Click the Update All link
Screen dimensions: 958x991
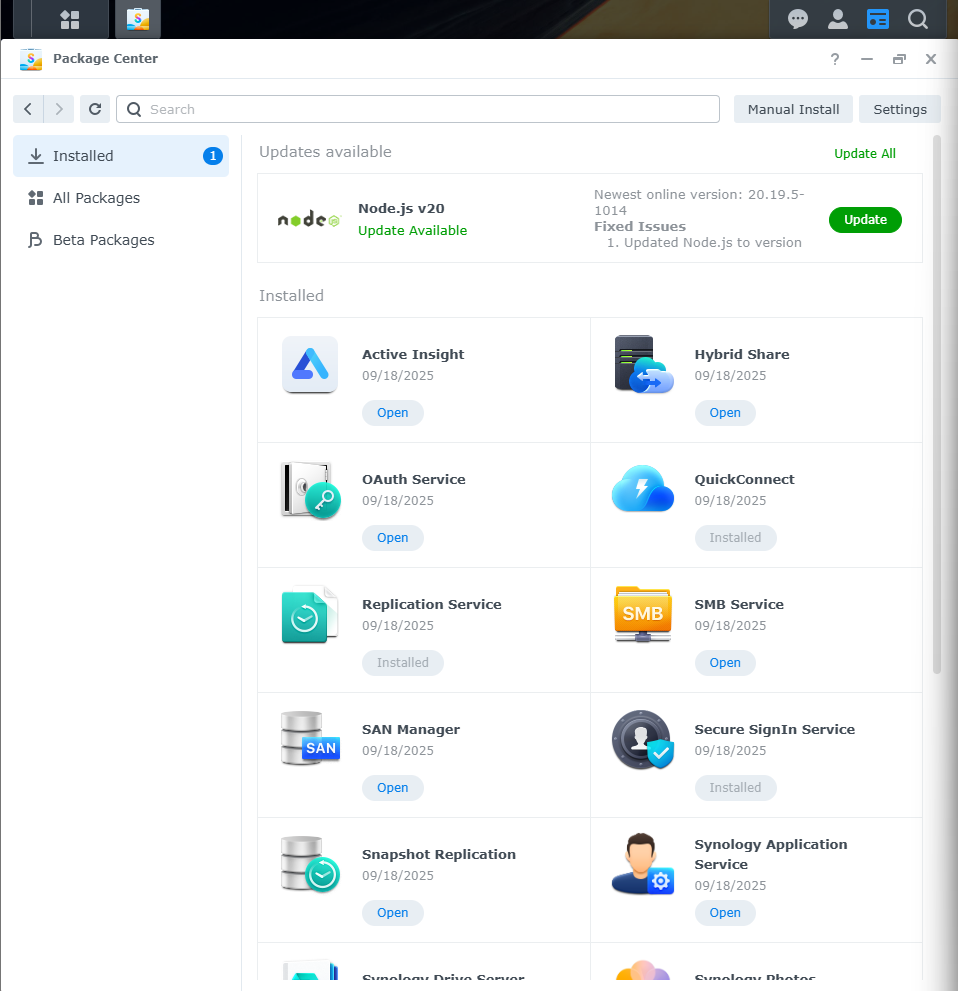(x=865, y=153)
